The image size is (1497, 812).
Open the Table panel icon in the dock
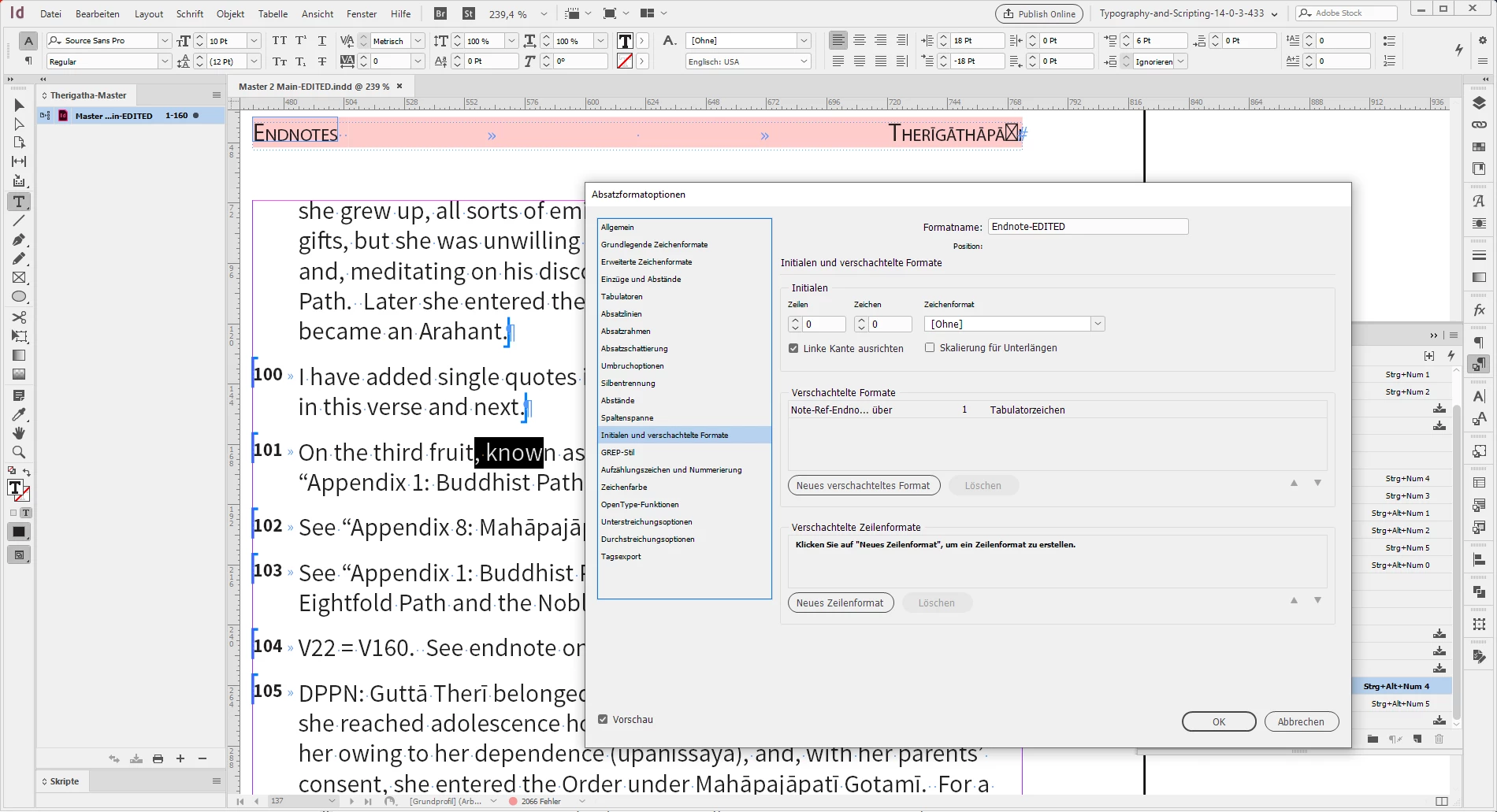click(x=1479, y=483)
